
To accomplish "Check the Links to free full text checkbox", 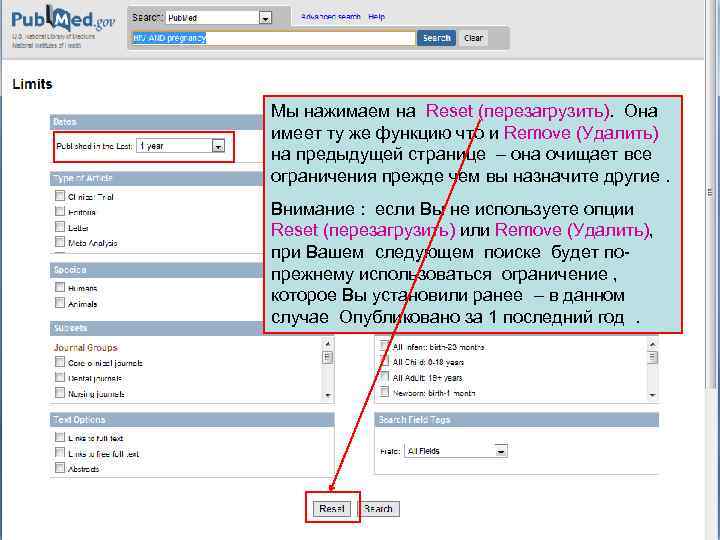I will pos(60,453).
